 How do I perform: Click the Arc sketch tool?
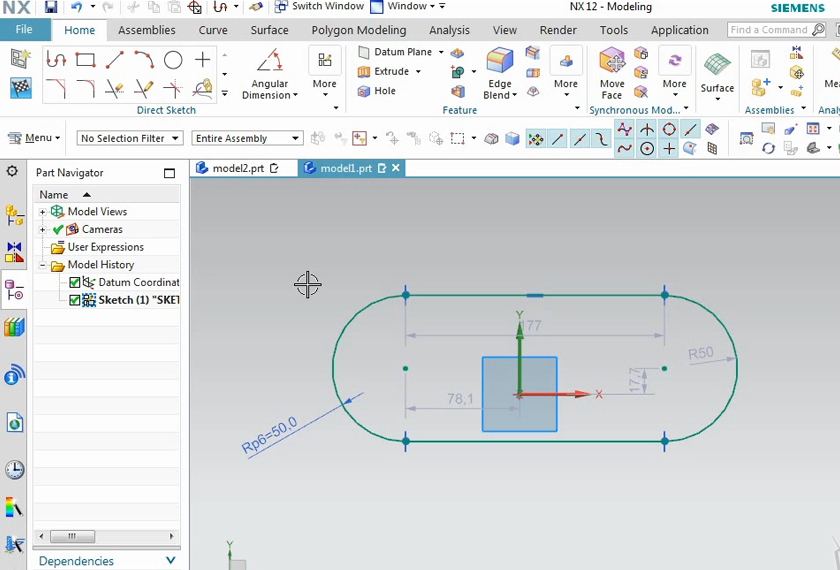pyautogui.click(x=144, y=60)
